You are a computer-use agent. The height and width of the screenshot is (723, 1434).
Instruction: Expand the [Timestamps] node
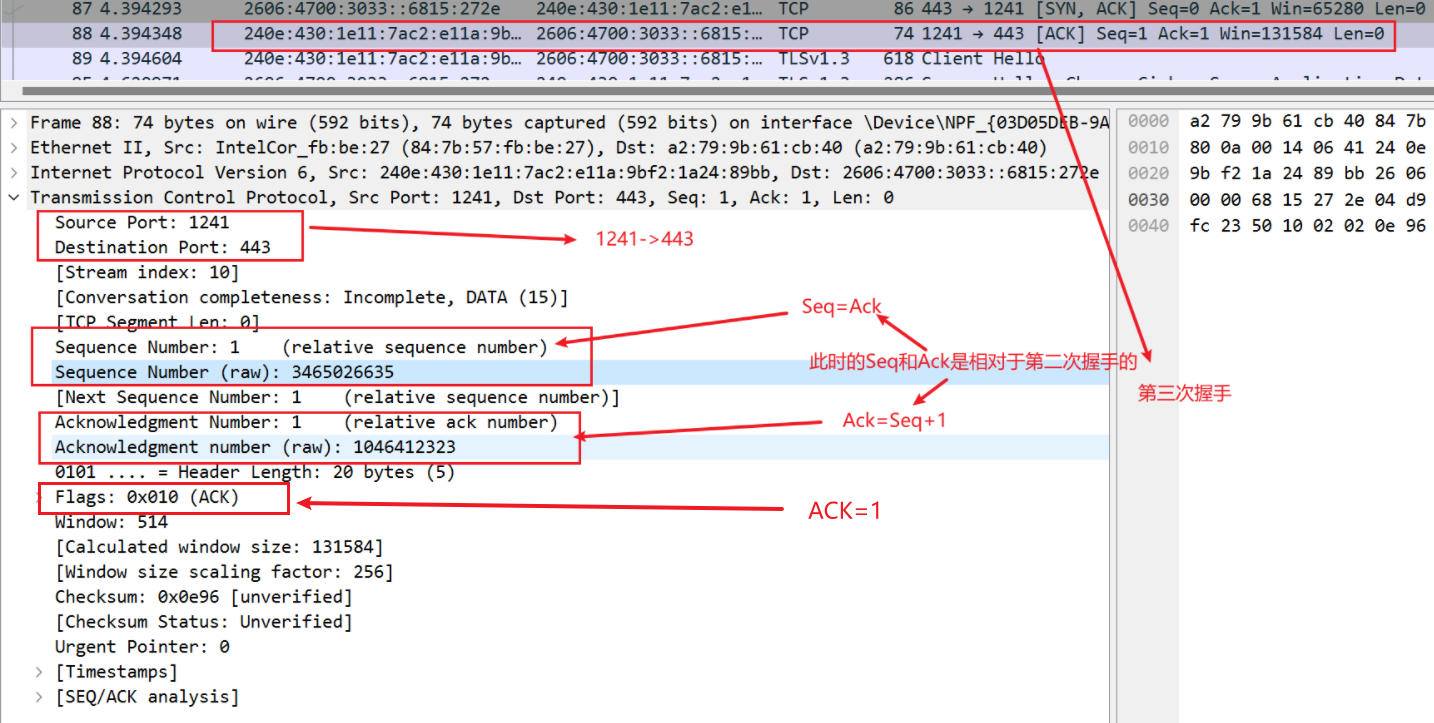tap(40, 672)
